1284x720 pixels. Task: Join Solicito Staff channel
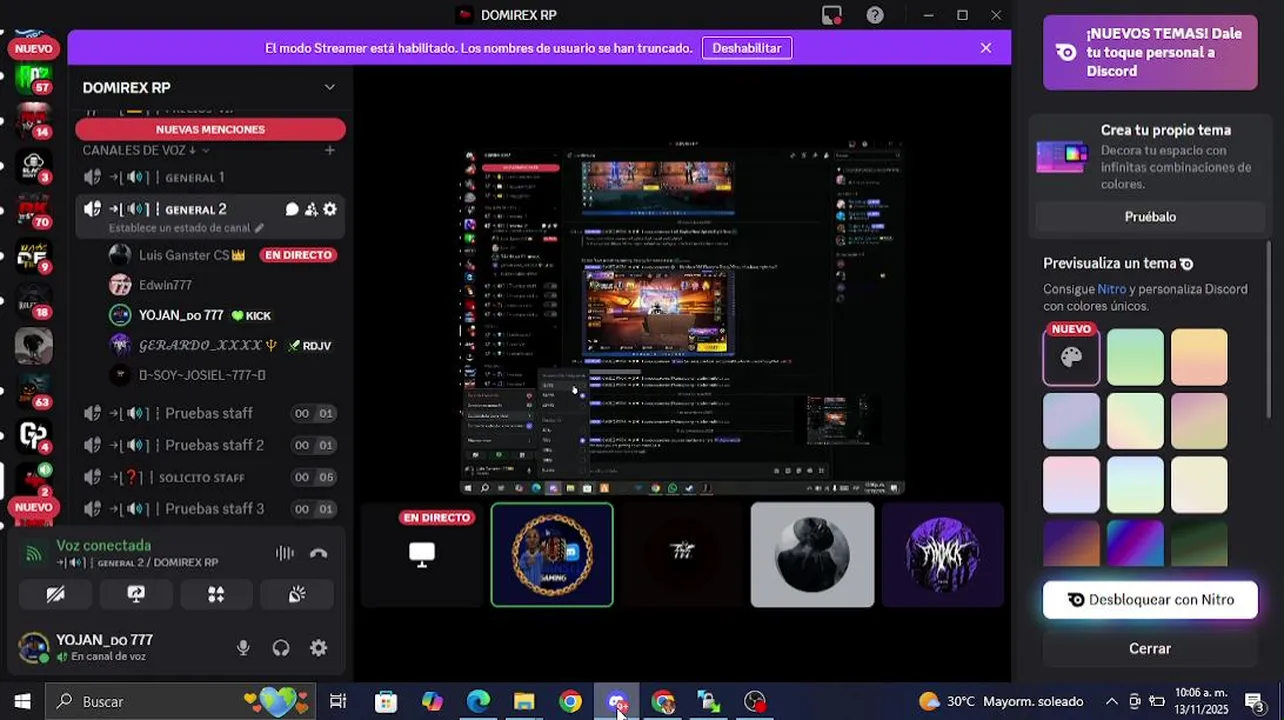pos(210,477)
